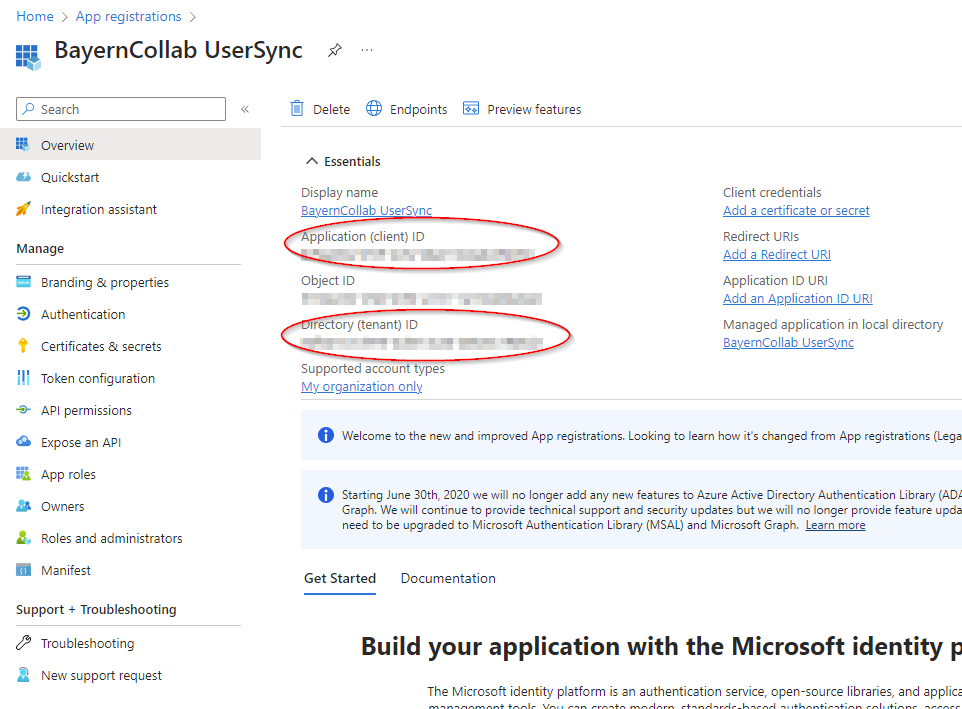Click Add a Redirect URI link
The height and width of the screenshot is (709, 962).
tap(776, 254)
